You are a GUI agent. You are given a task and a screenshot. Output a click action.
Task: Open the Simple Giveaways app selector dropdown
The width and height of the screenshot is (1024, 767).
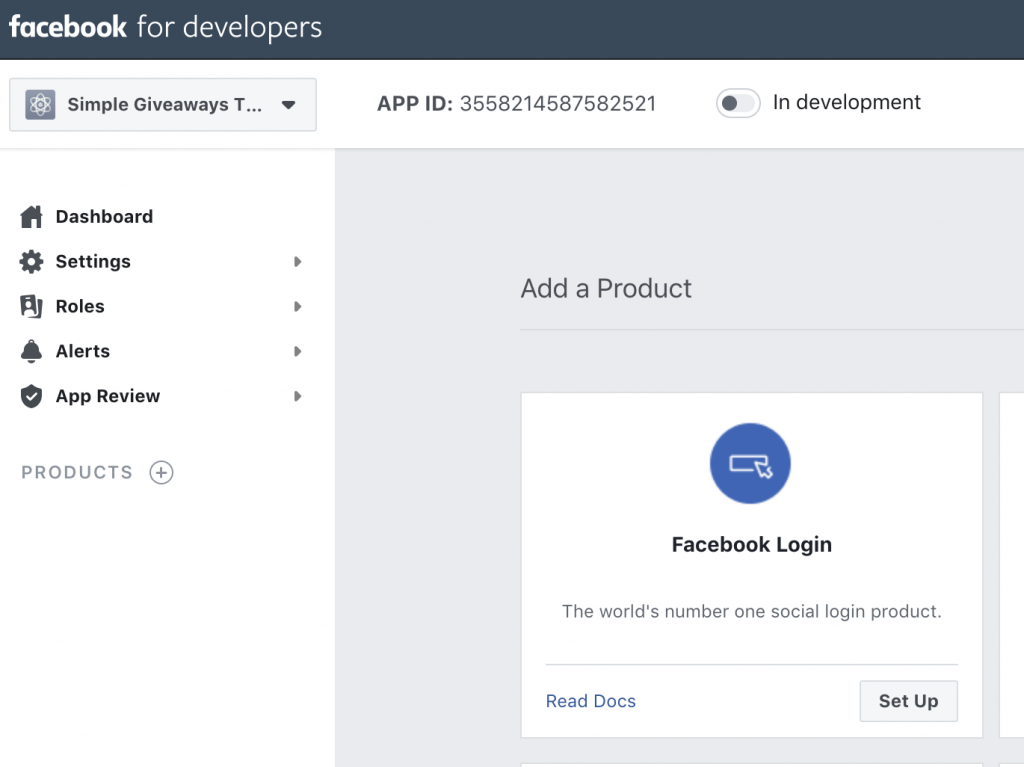pyautogui.click(x=163, y=105)
